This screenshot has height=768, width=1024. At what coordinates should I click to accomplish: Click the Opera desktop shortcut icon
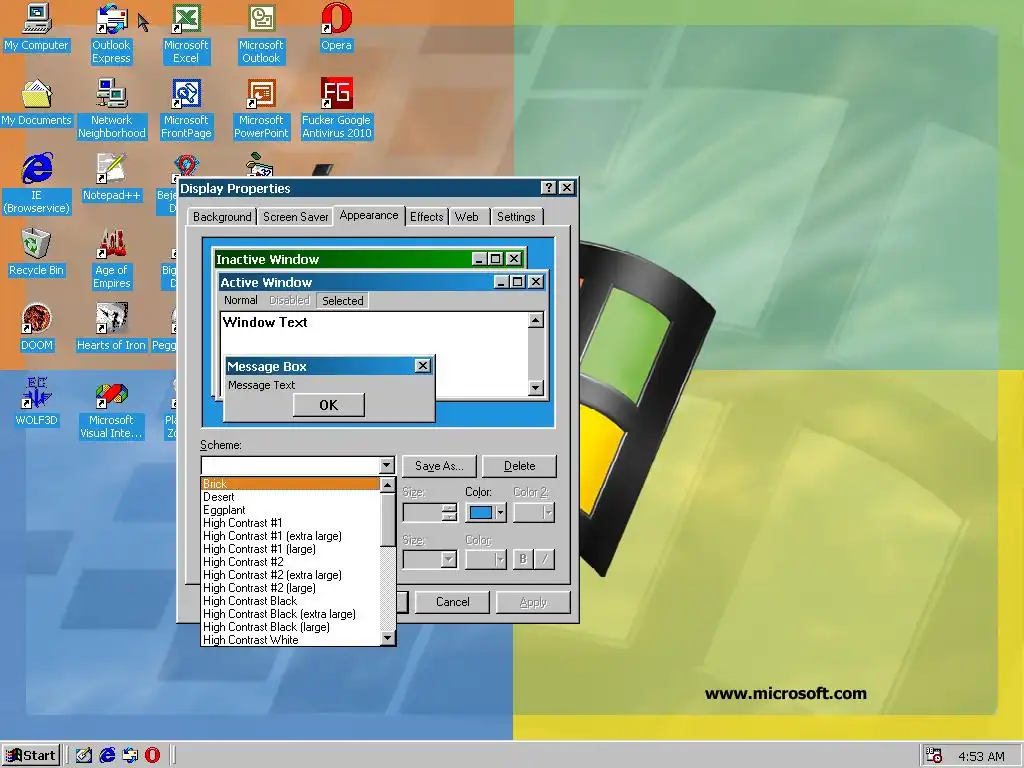(336, 27)
